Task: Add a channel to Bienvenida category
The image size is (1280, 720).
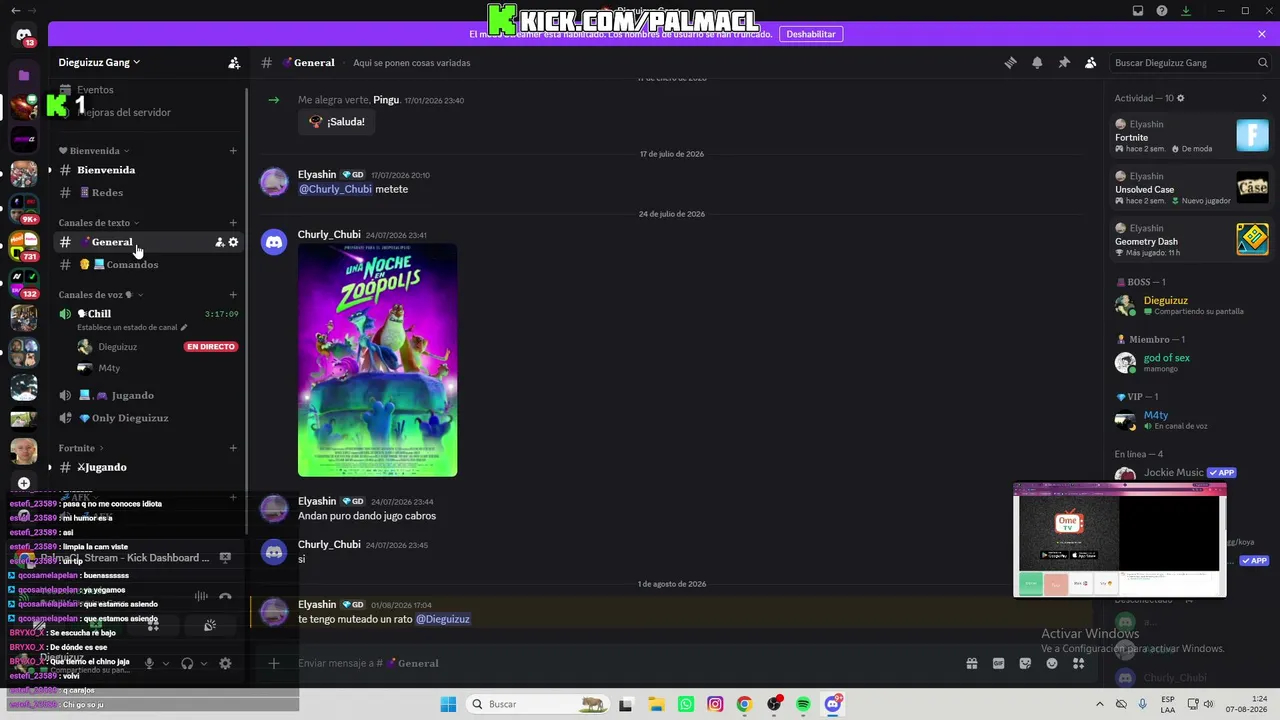Action: 233,151
